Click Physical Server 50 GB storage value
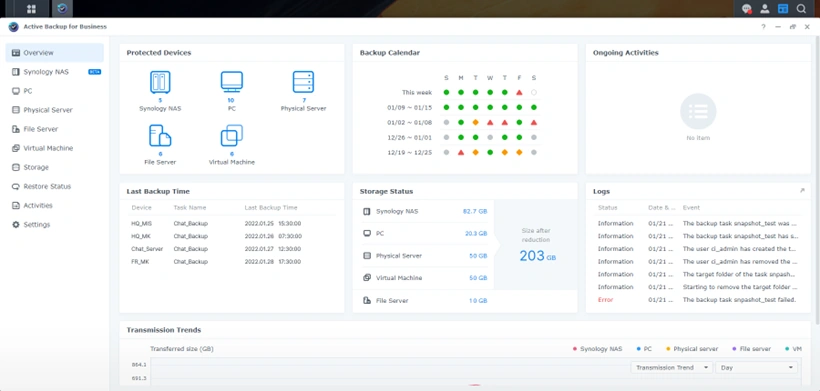This screenshot has width=820, height=391. pos(478,256)
